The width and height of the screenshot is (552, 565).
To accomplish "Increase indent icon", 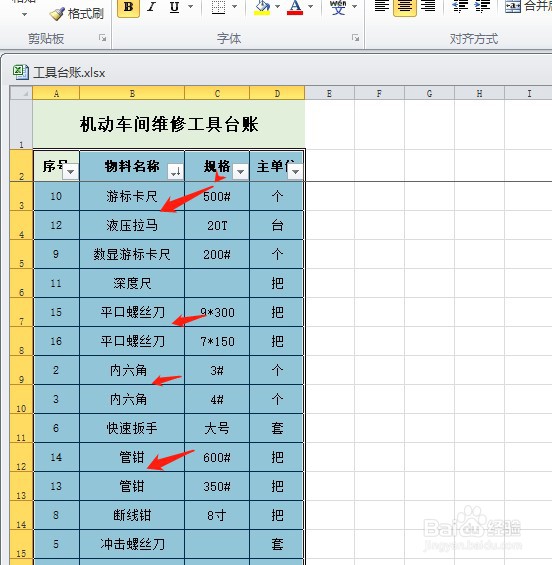I will coord(483,7).
